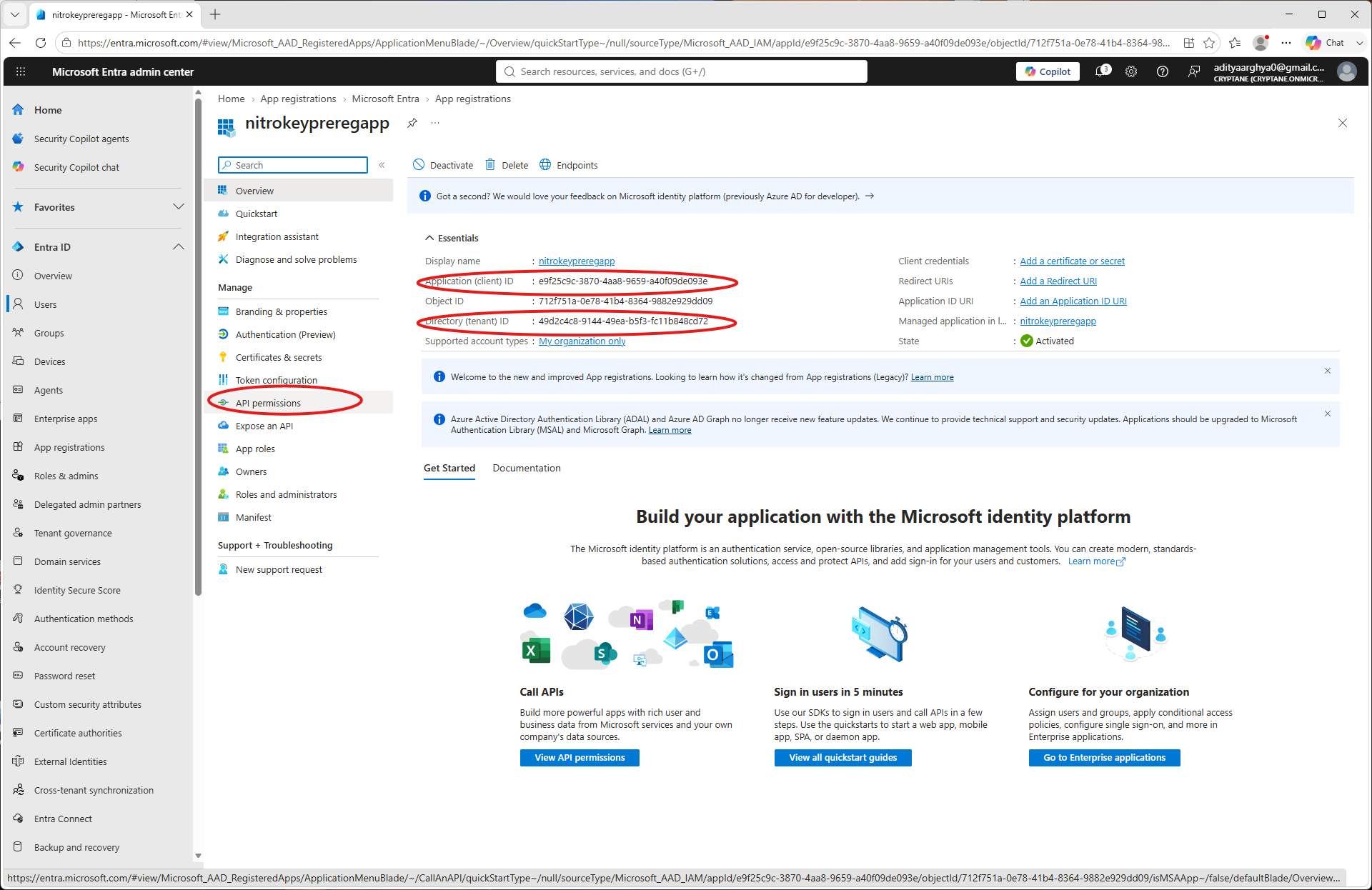The image size is (1372, 890).
Task: Open a new browser tab
Action: coord(215,14)
